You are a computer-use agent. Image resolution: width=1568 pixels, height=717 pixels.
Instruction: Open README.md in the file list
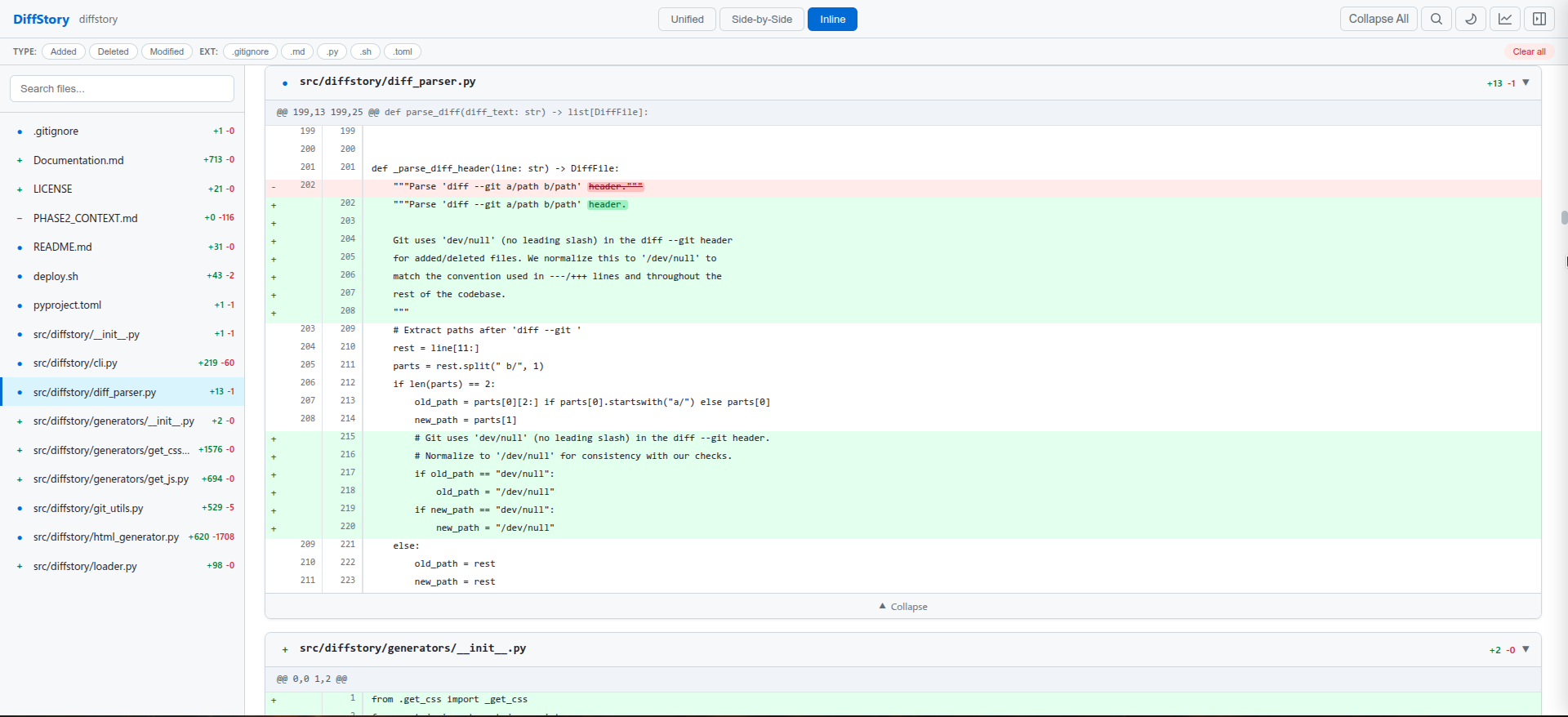[122, 247]
